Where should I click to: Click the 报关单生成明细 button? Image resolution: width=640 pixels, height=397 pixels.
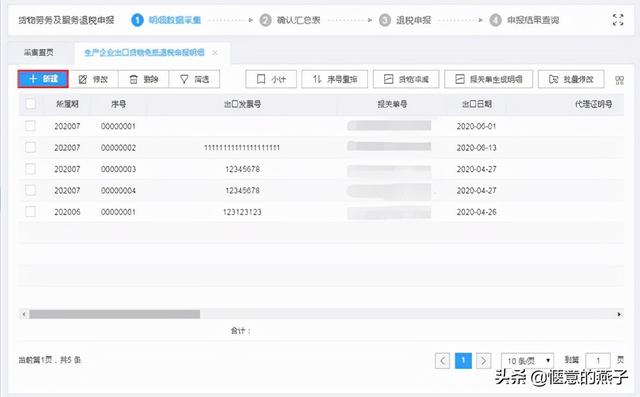pyautogui.click(x=489, y=79)
